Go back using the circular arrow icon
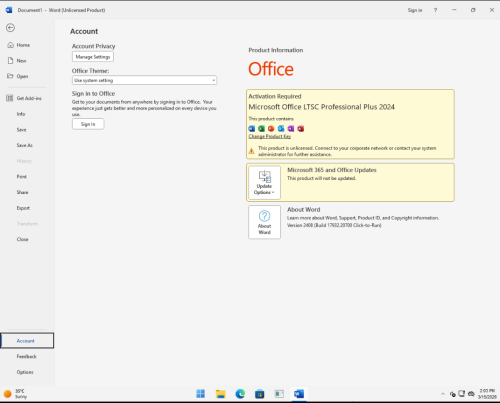The height and width of the screenshot is (403, 500). (x=10, y=28)
